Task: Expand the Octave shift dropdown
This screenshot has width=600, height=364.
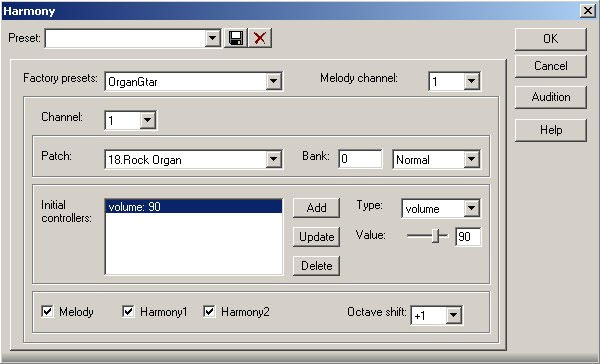Action: pos(453,315)
